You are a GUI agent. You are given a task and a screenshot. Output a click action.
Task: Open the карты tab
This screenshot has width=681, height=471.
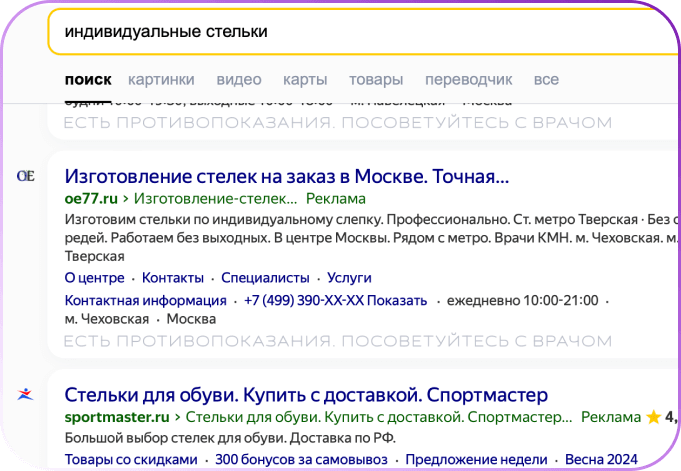pyautogui.click(x=305, y=80)
